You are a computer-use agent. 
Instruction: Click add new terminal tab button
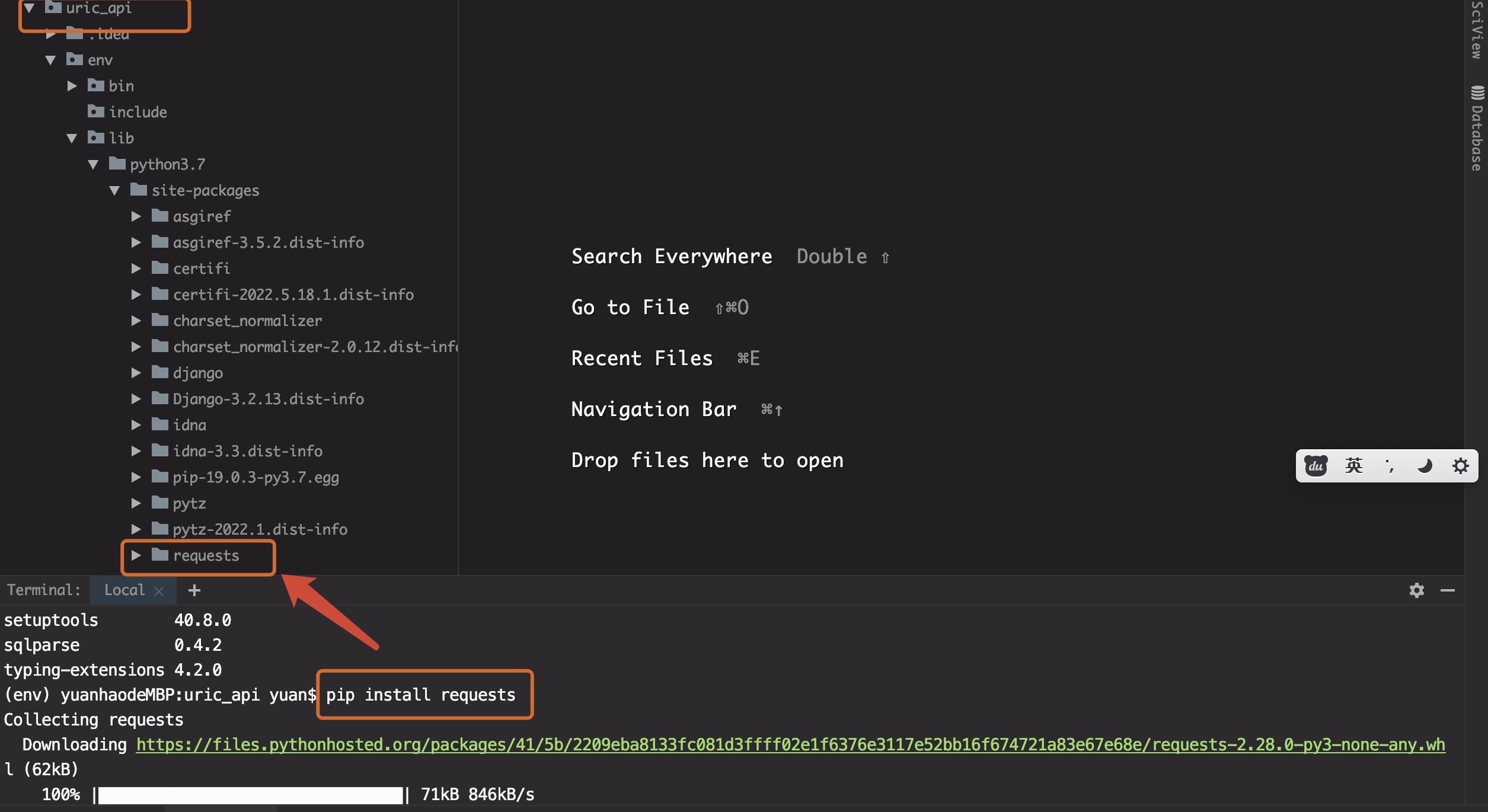(x=195, y=590)
